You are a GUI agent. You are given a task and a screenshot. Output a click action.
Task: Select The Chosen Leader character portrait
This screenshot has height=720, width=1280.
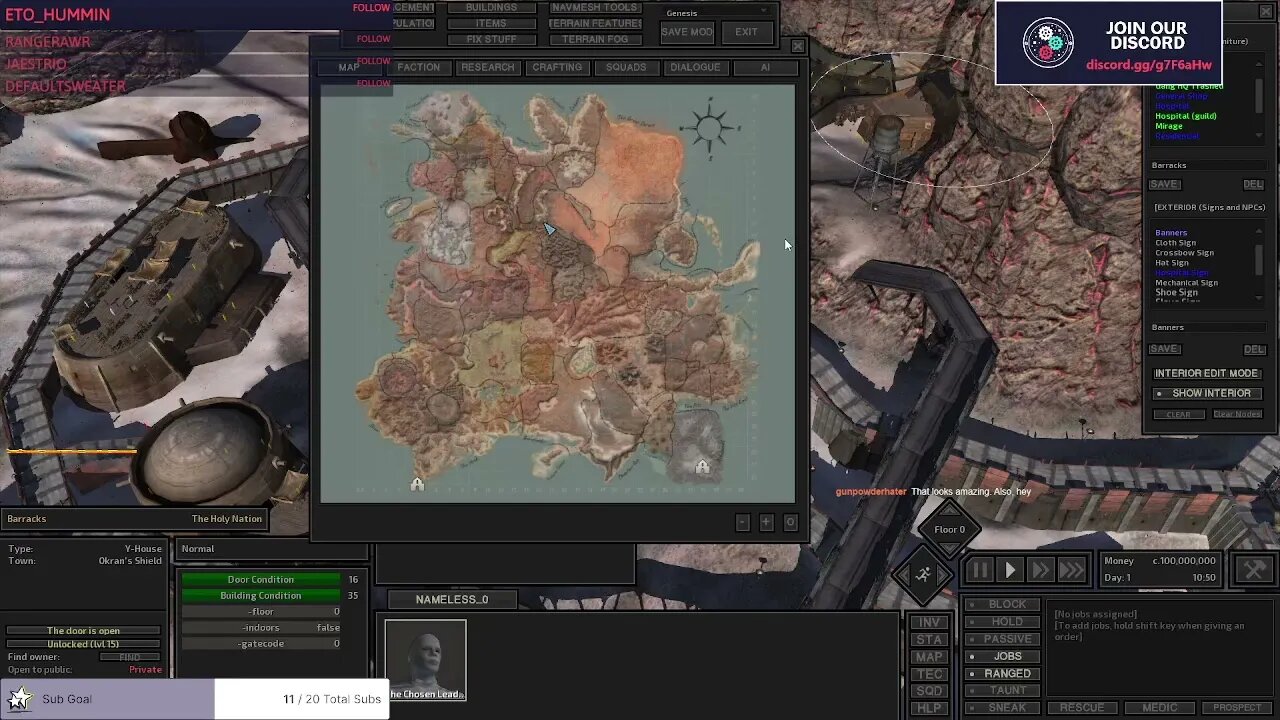426,660
